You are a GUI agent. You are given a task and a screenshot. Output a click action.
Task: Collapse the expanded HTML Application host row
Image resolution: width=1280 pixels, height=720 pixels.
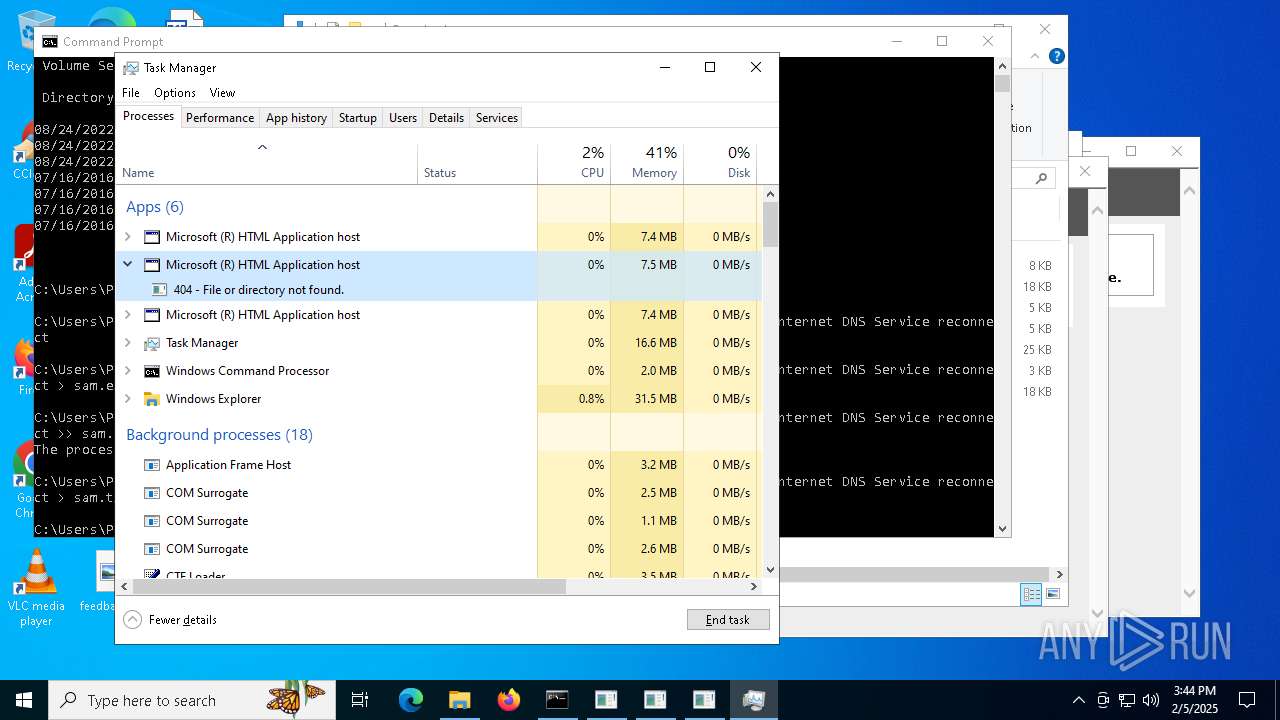point(127,265)
